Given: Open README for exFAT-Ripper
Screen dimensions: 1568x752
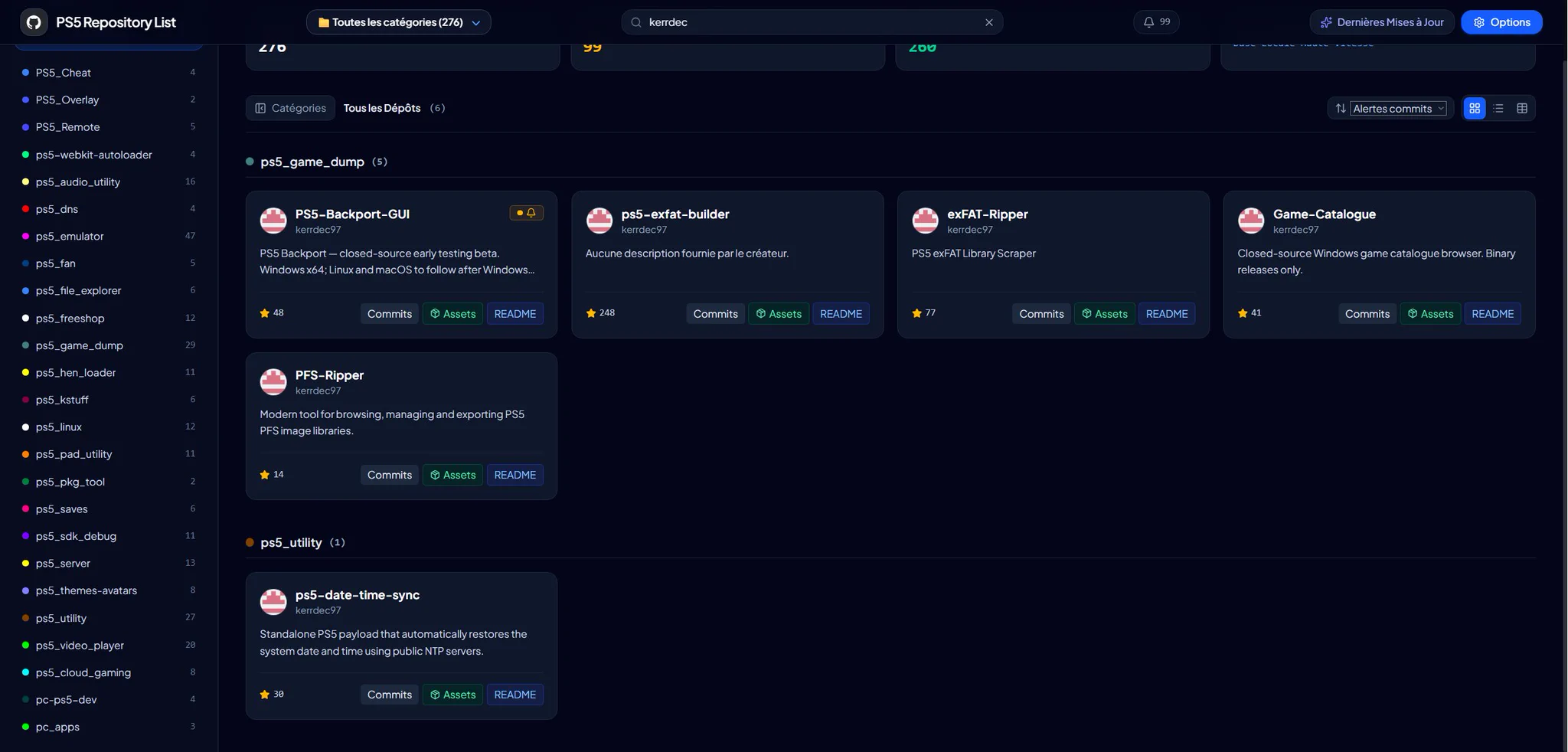Looking at the screenshot, I should (x=1167, y=314).
